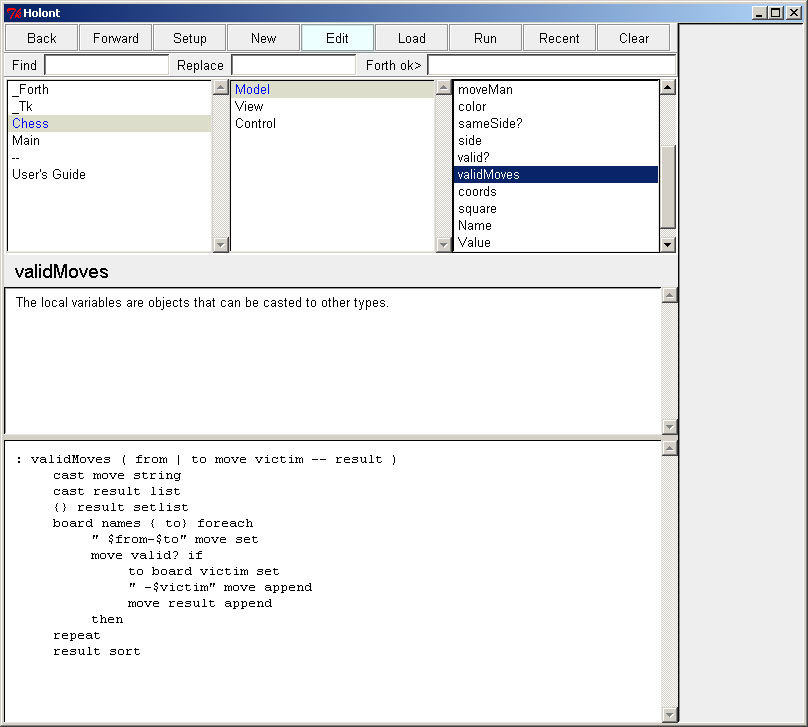The height and width of the screenshot is (727, 808).
Task: Select the moveMan word entry
Action: [485, 90]
